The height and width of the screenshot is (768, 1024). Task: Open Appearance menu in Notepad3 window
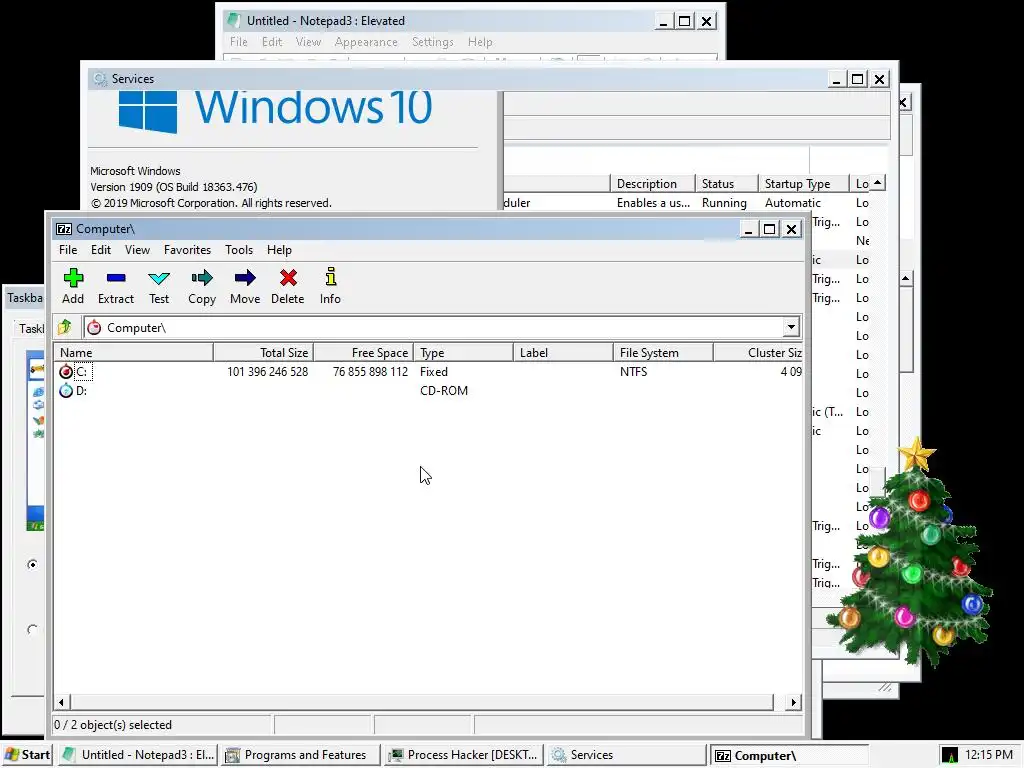[366, 42]
